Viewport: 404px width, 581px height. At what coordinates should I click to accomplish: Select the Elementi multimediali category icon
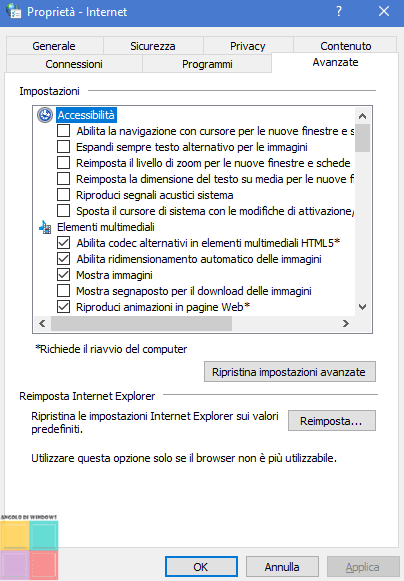click(x=45, y=227)
